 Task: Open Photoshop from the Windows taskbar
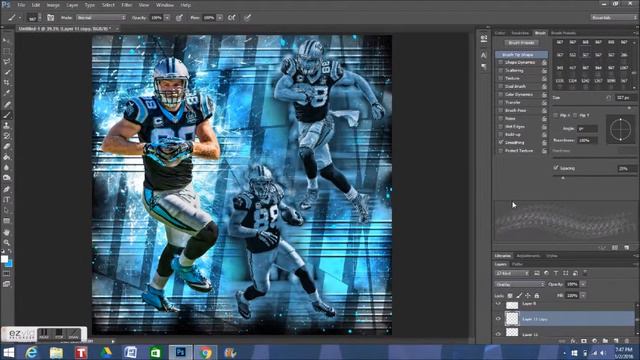(x=180, y=352)
